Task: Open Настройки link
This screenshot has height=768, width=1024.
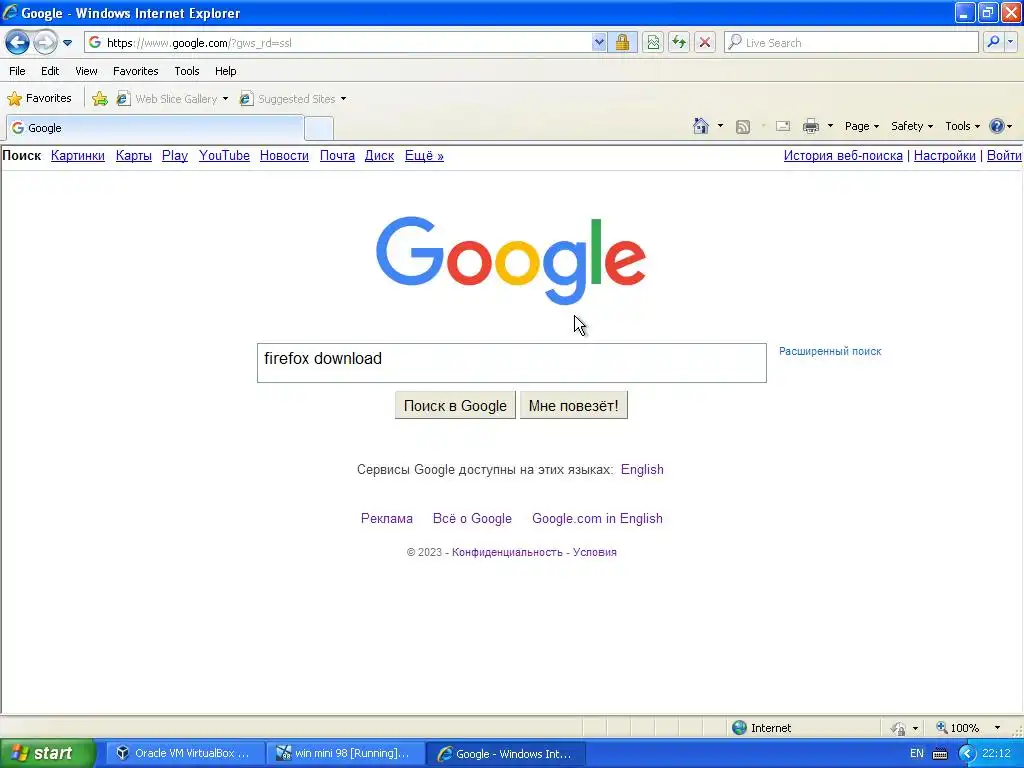Action: 944,155
